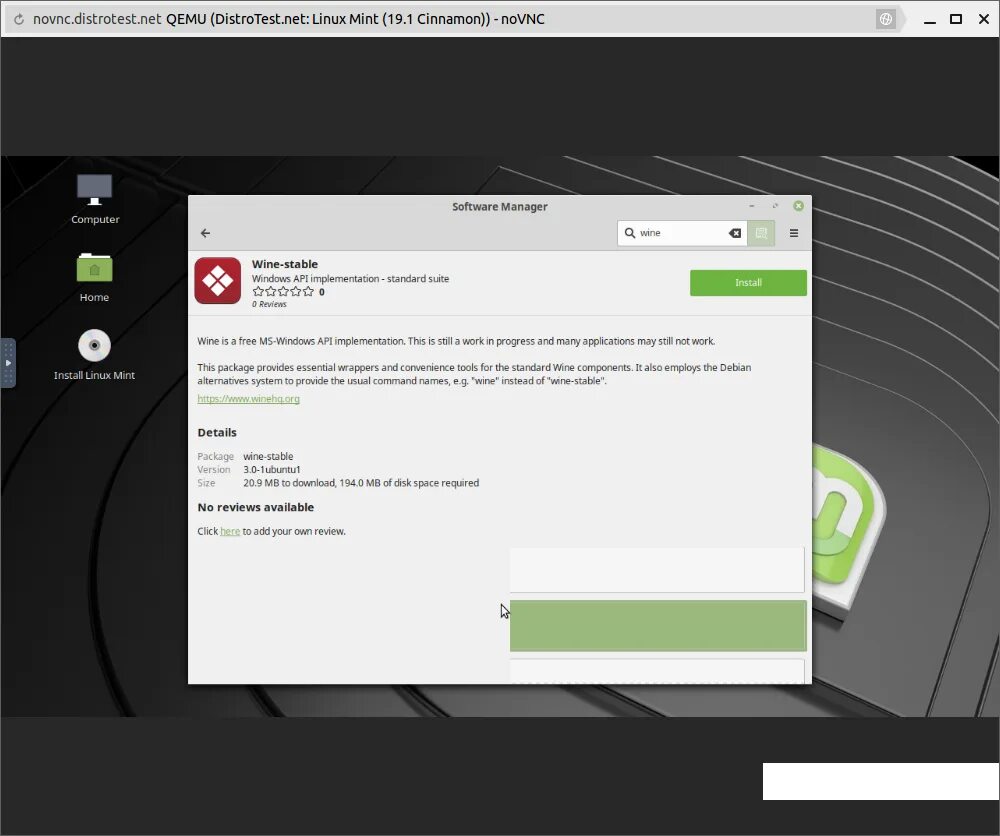Install Wine-stable package
This screenshot has height=836, width=1000.
(x=748, y=282)
